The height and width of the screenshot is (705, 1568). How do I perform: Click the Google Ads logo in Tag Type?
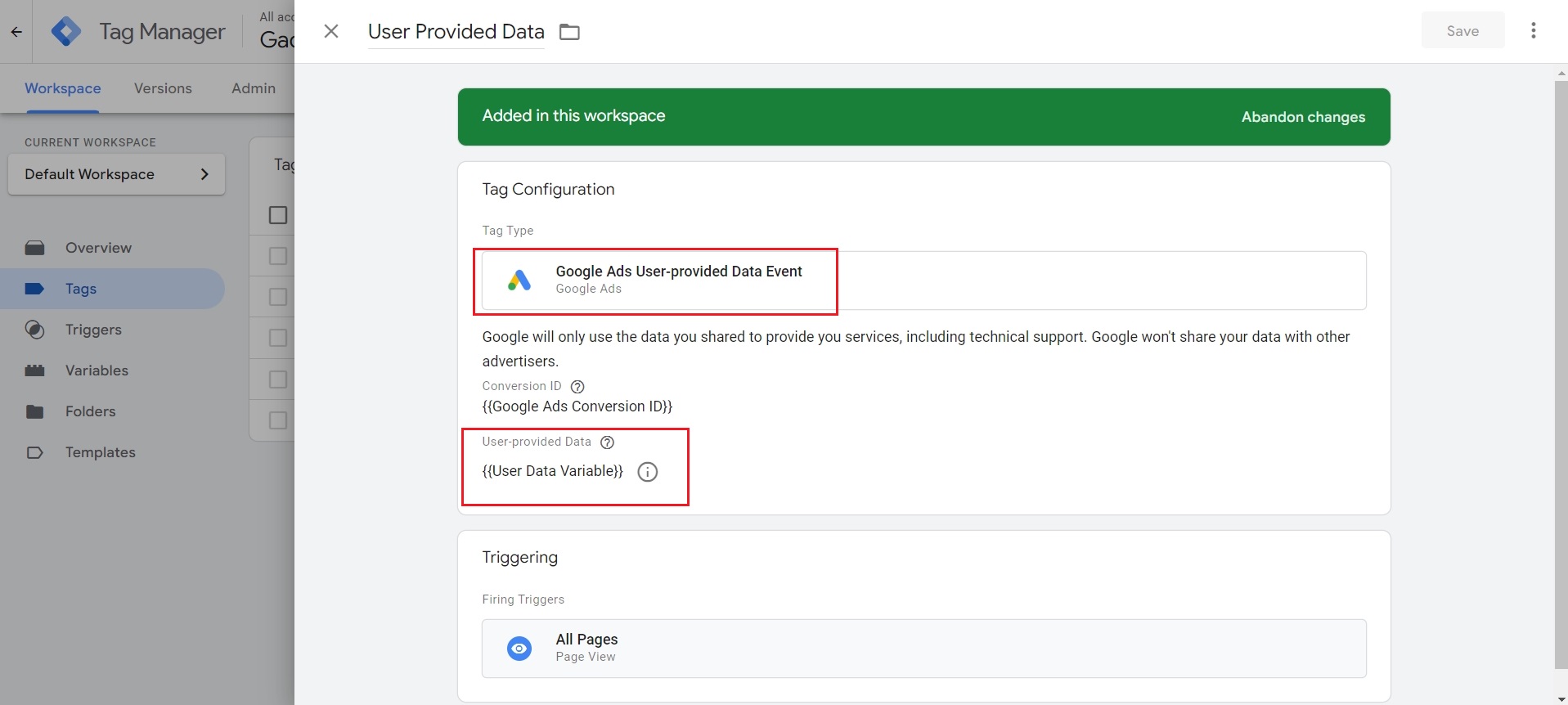[519, 281]
